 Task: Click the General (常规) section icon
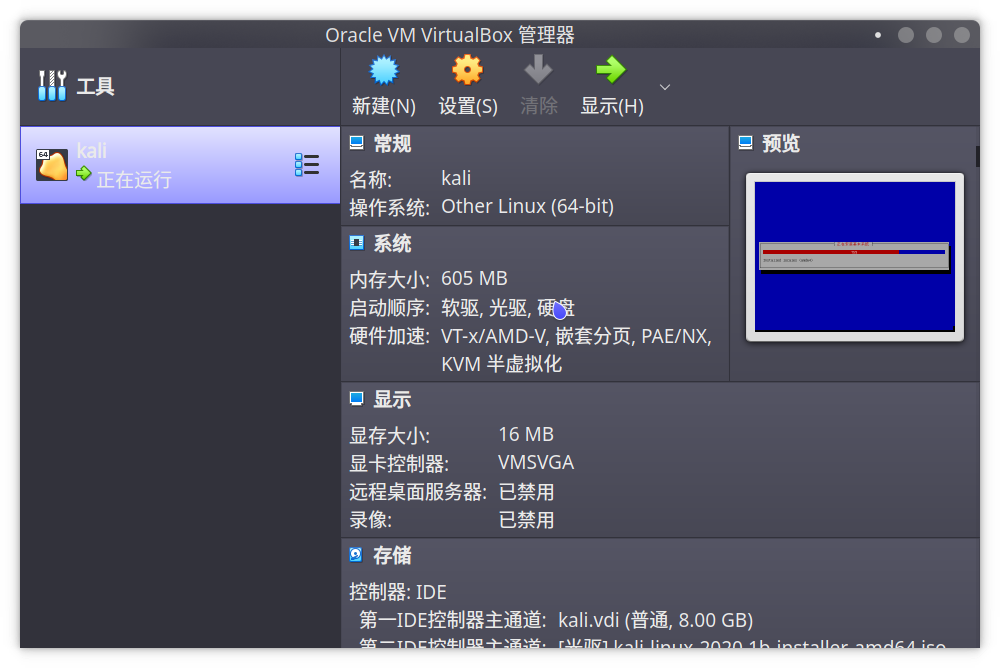pos(357,143)
